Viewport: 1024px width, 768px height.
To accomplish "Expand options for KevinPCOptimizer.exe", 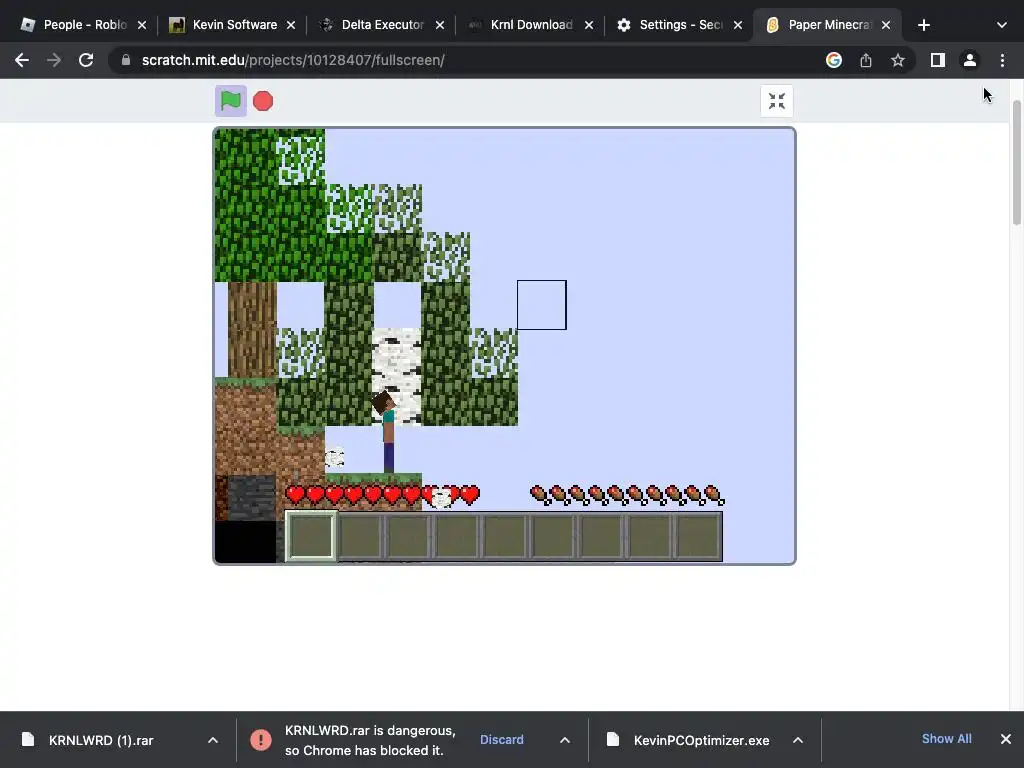I will pos(798,740).
